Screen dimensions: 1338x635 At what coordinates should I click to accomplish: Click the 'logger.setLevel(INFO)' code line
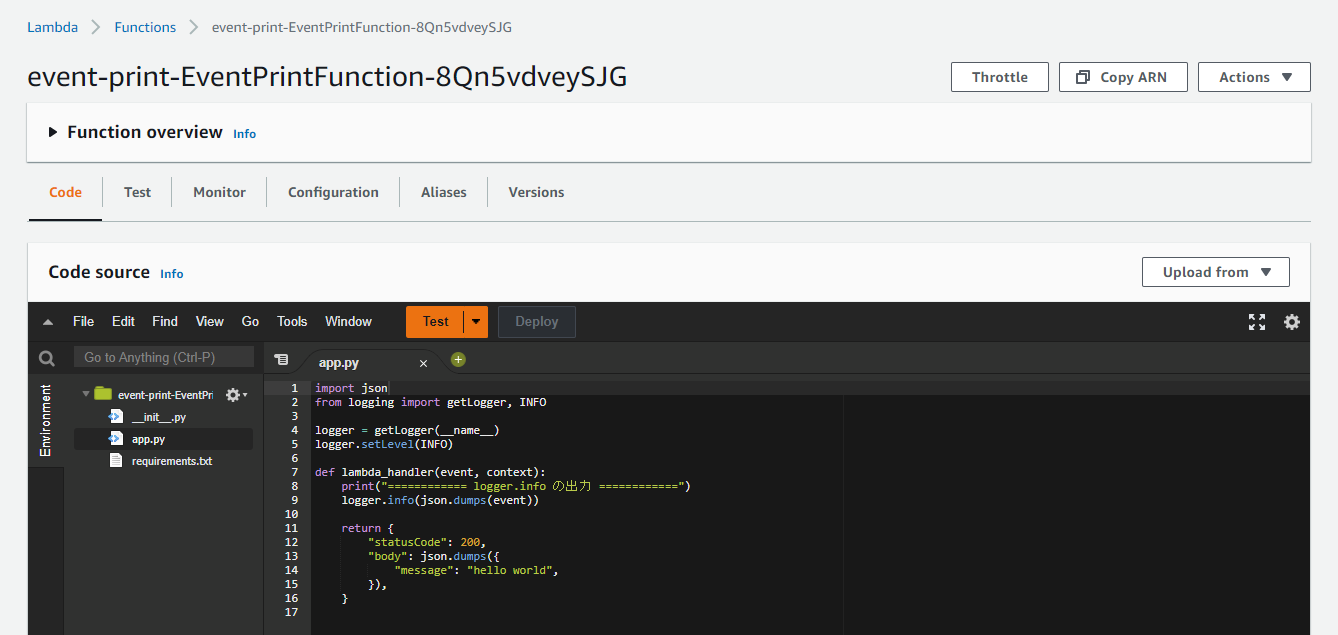384,444
